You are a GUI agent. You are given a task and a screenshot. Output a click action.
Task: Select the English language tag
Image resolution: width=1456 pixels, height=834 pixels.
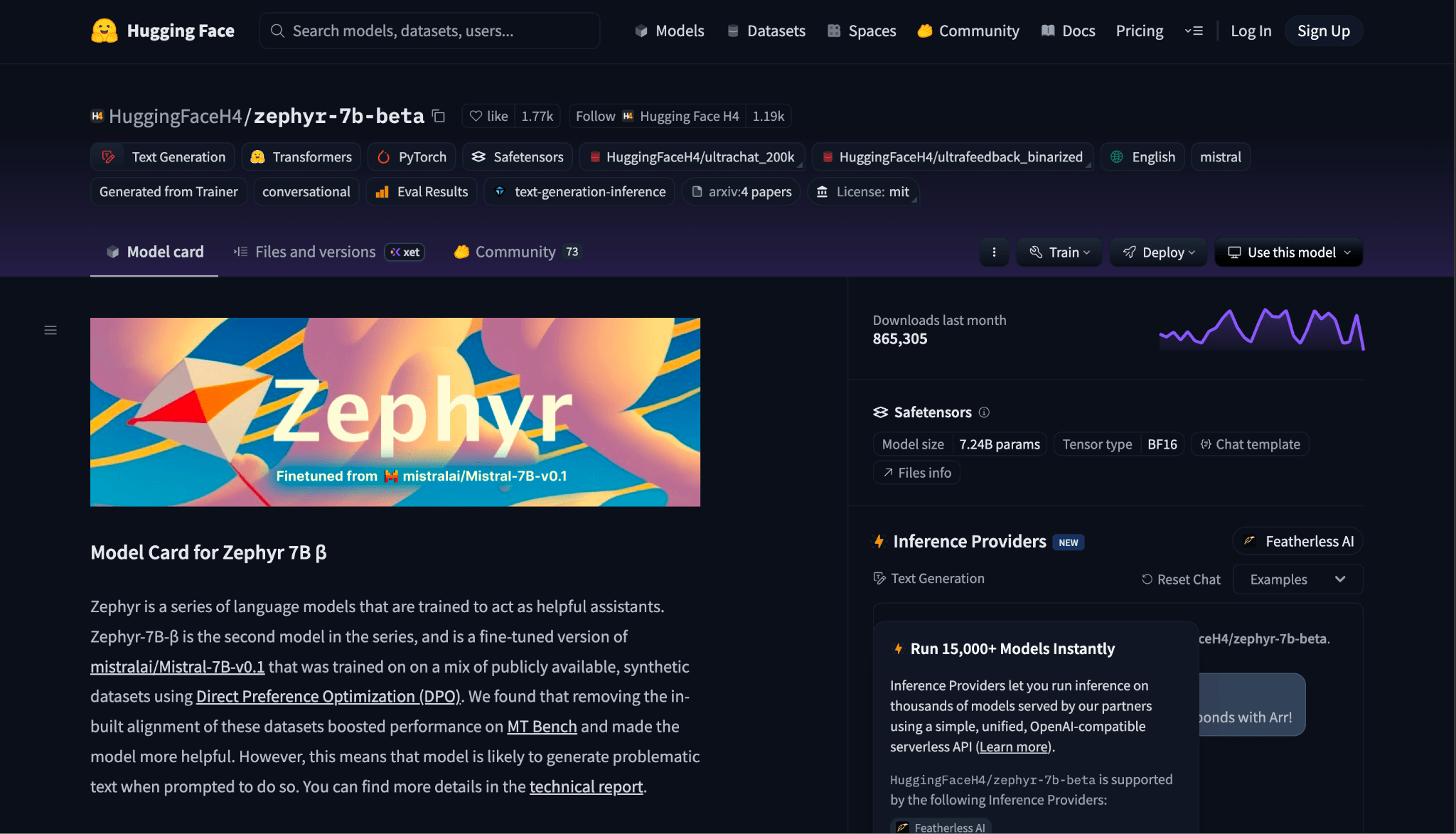point(1142,156)
